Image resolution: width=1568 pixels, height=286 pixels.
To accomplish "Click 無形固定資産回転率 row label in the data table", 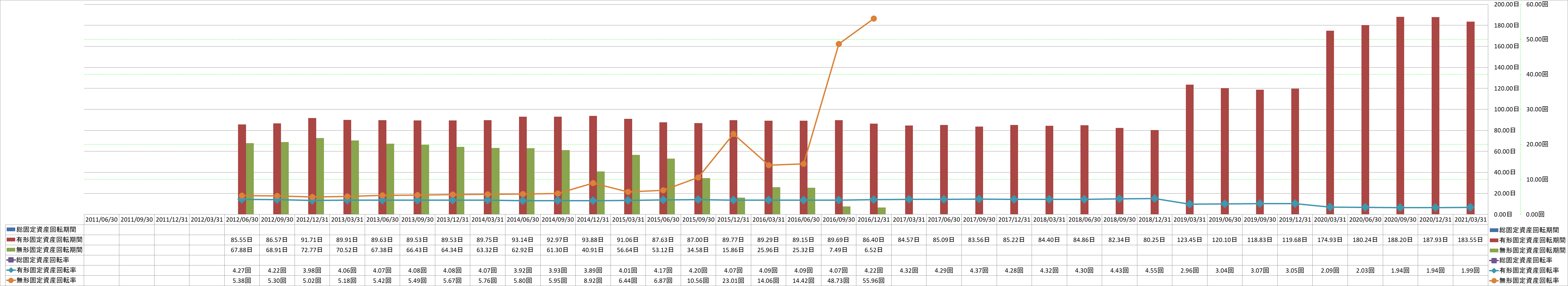I will (x=46, y=280).
